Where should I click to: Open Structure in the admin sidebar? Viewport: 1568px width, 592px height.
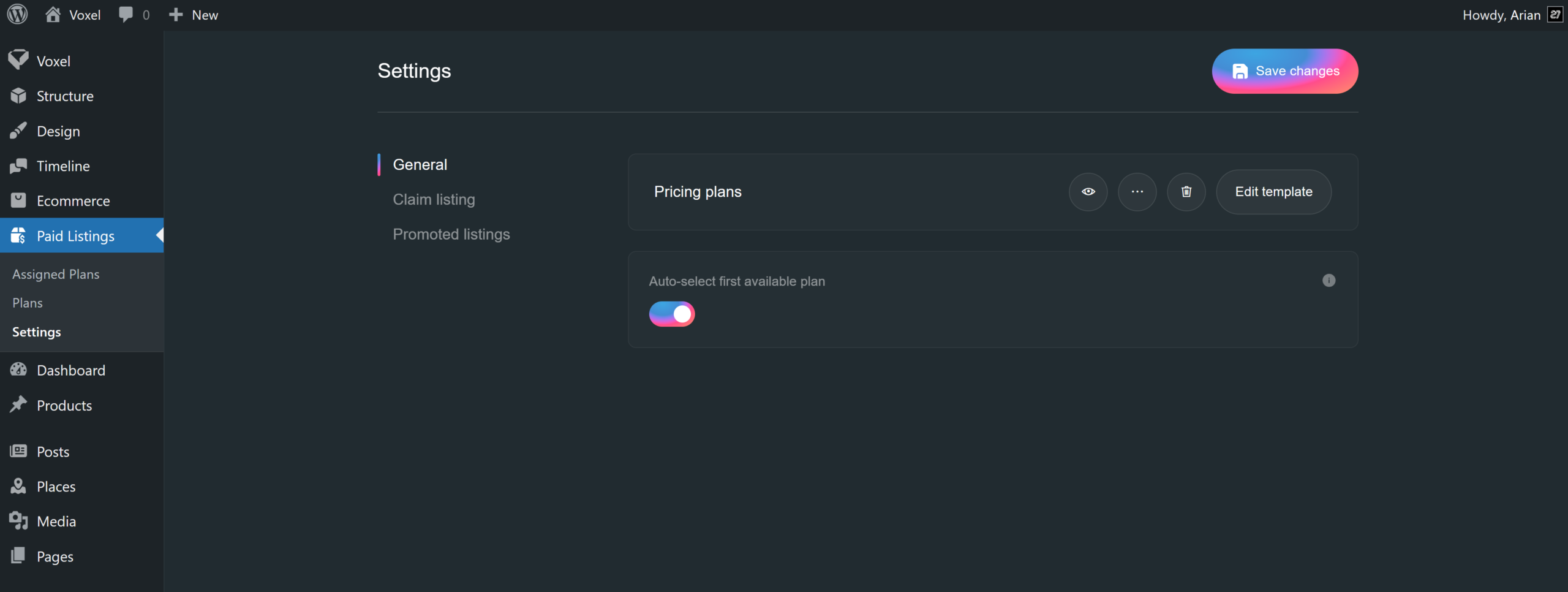click(65, 96)
